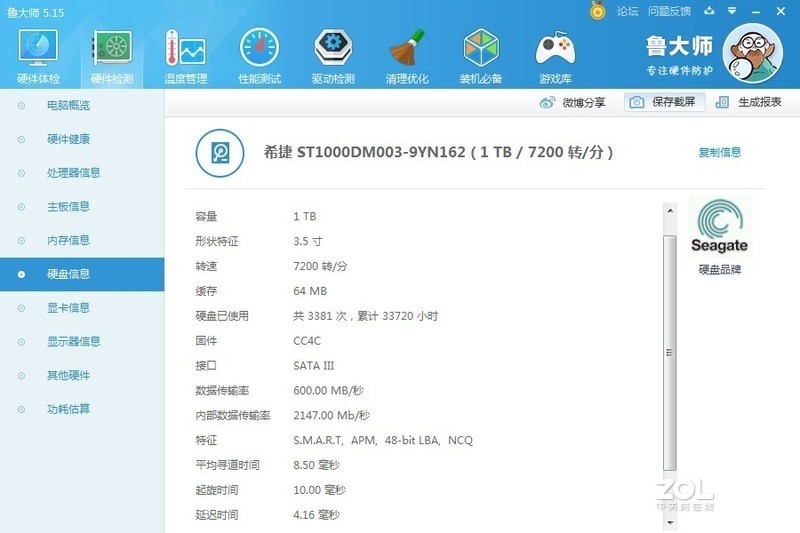Click 复制信息 copy info link
The image size is (800, 533).
(719, 152)
